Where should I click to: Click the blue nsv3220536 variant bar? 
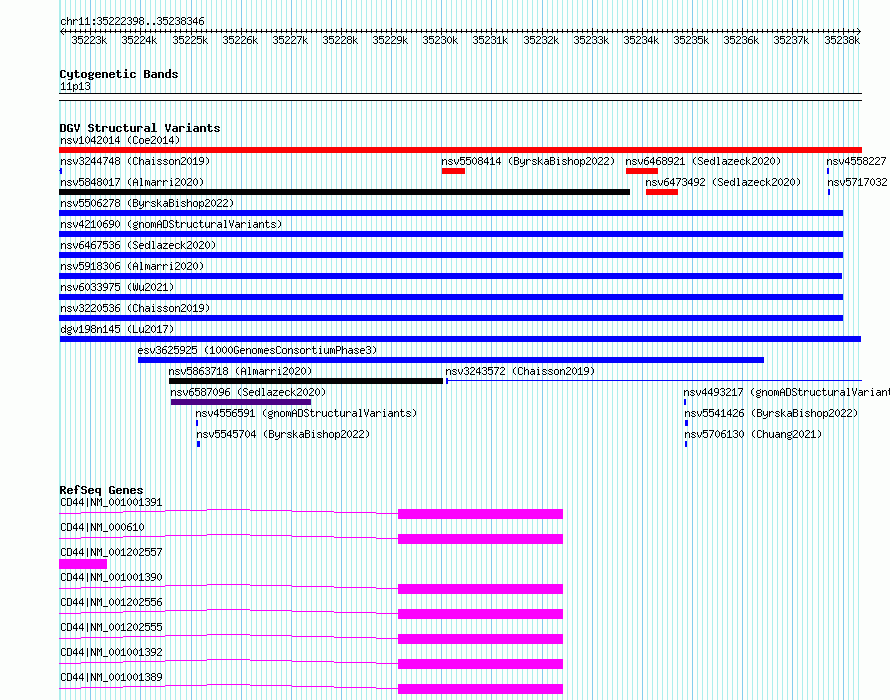click(x=451, y=318)
